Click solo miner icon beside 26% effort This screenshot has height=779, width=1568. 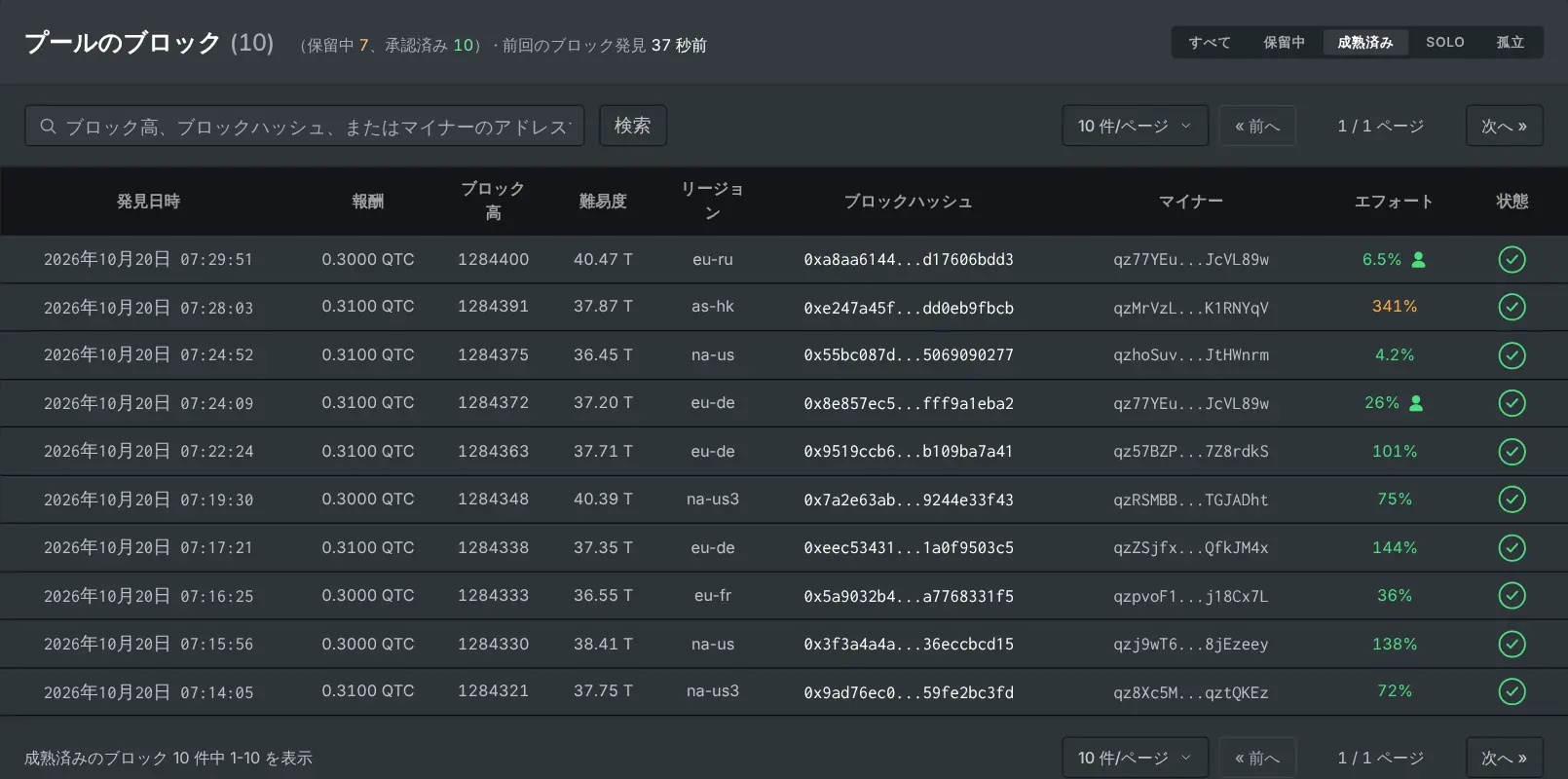(x=1417, y=403)
